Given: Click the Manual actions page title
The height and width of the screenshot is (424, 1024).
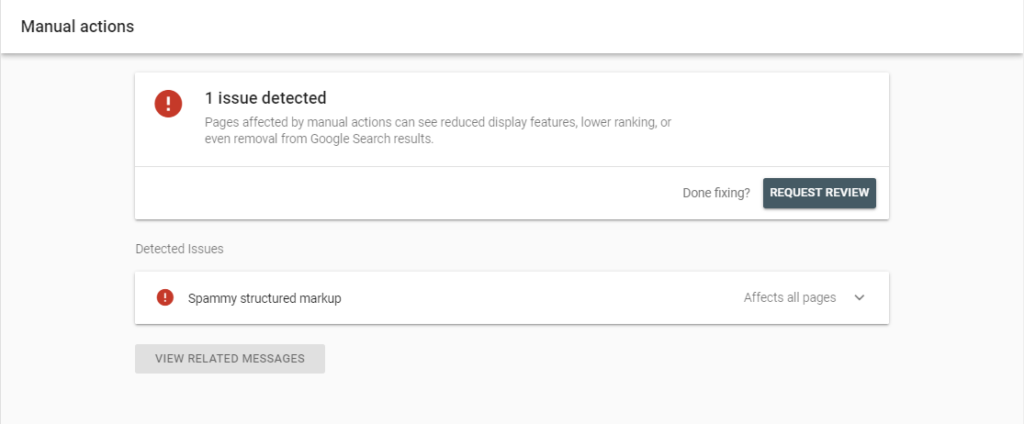Looking at the screenshot, I should (x=77, y=27).
